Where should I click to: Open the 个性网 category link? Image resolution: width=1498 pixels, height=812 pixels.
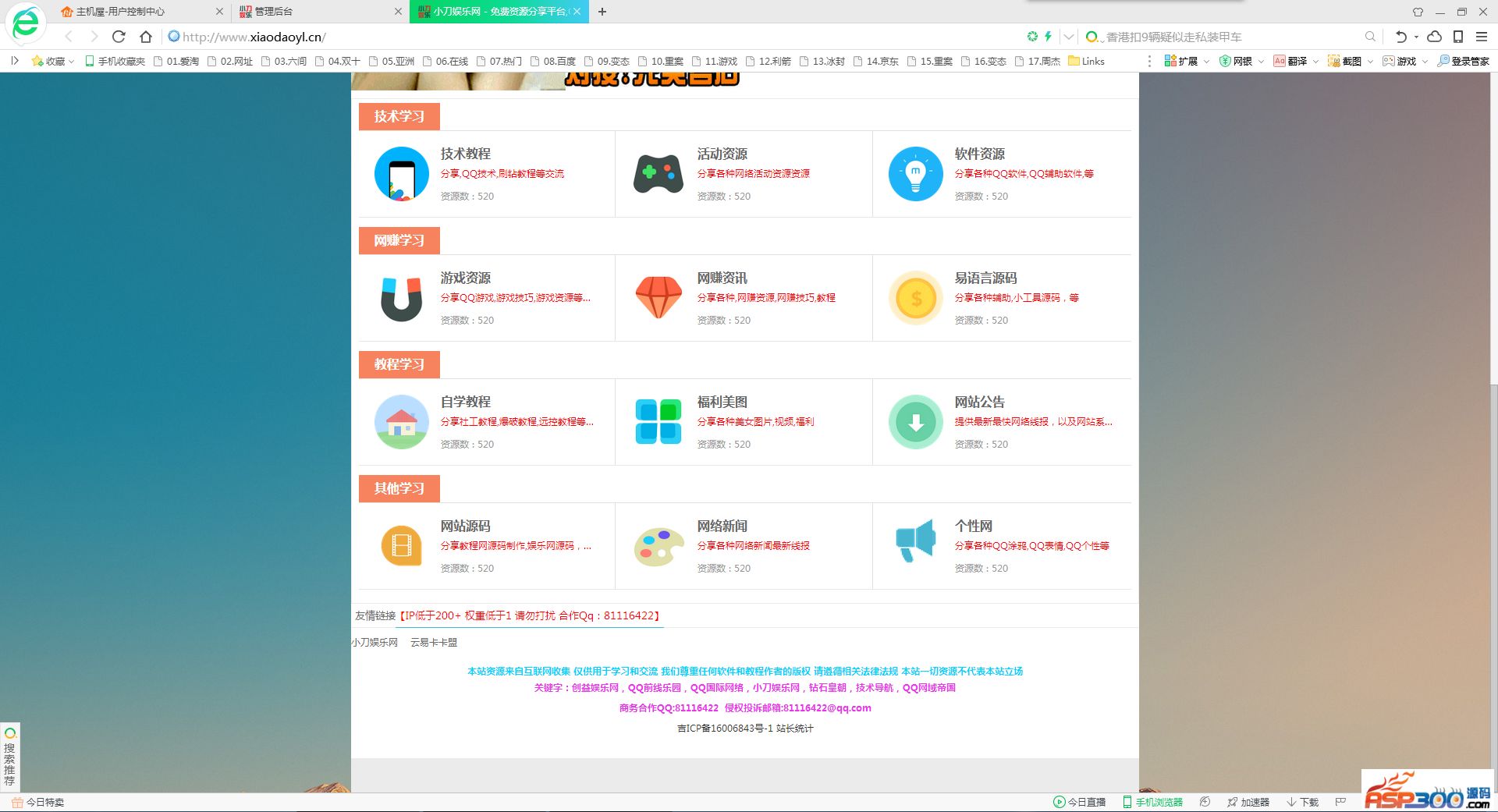coord(974,526)
